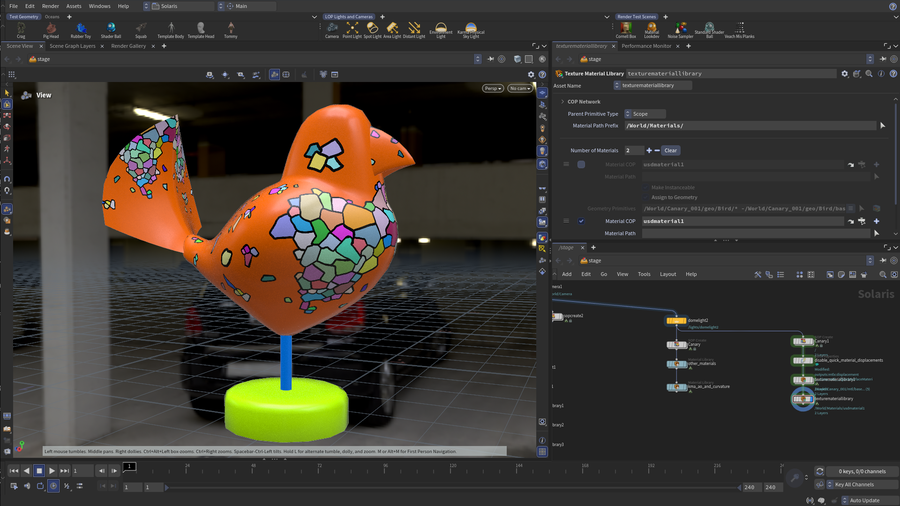Add Tommy test geometry
This screenshot has height=506, width=900.
[231, 30]
